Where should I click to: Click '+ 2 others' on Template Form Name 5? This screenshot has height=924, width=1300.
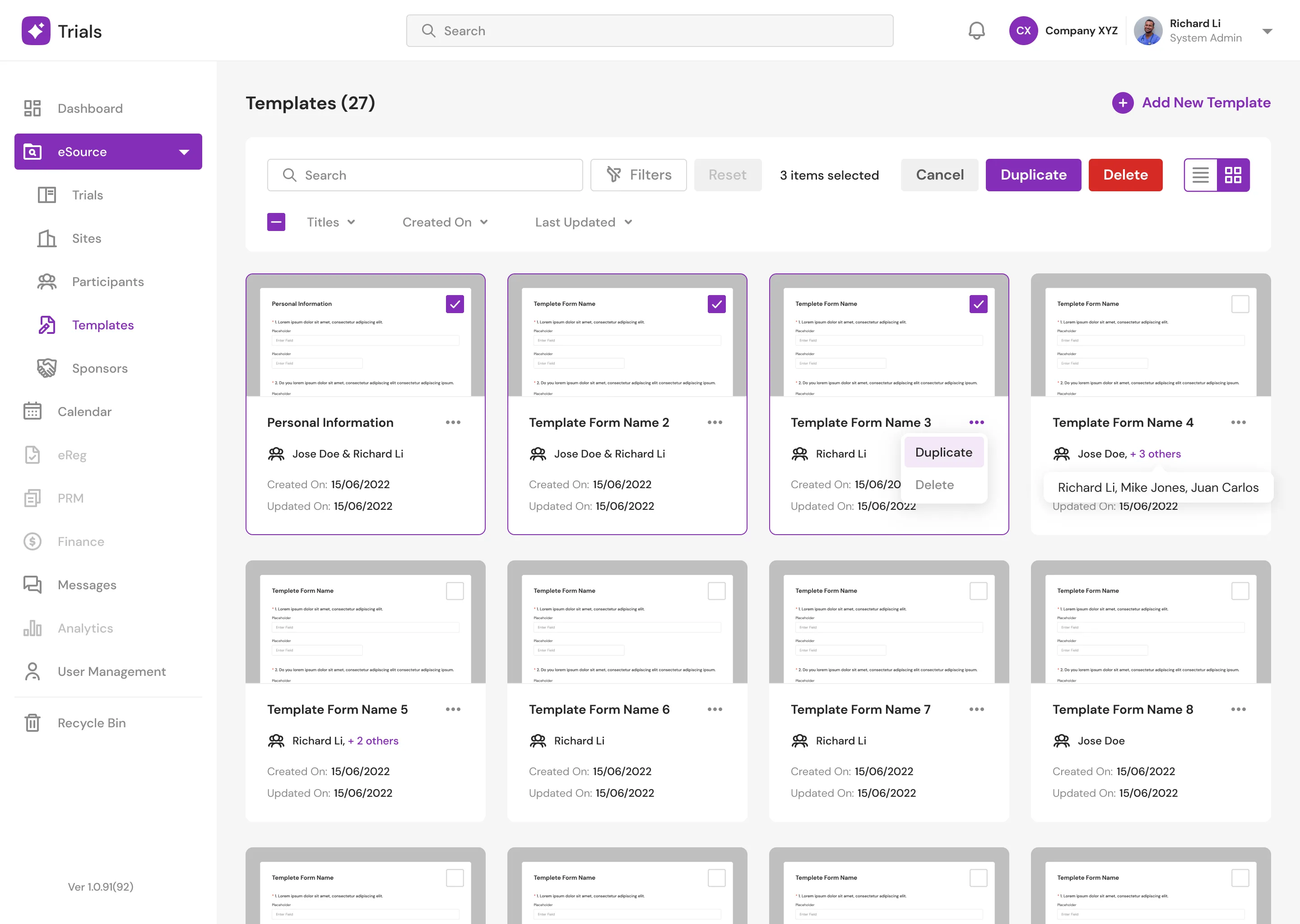373,740
